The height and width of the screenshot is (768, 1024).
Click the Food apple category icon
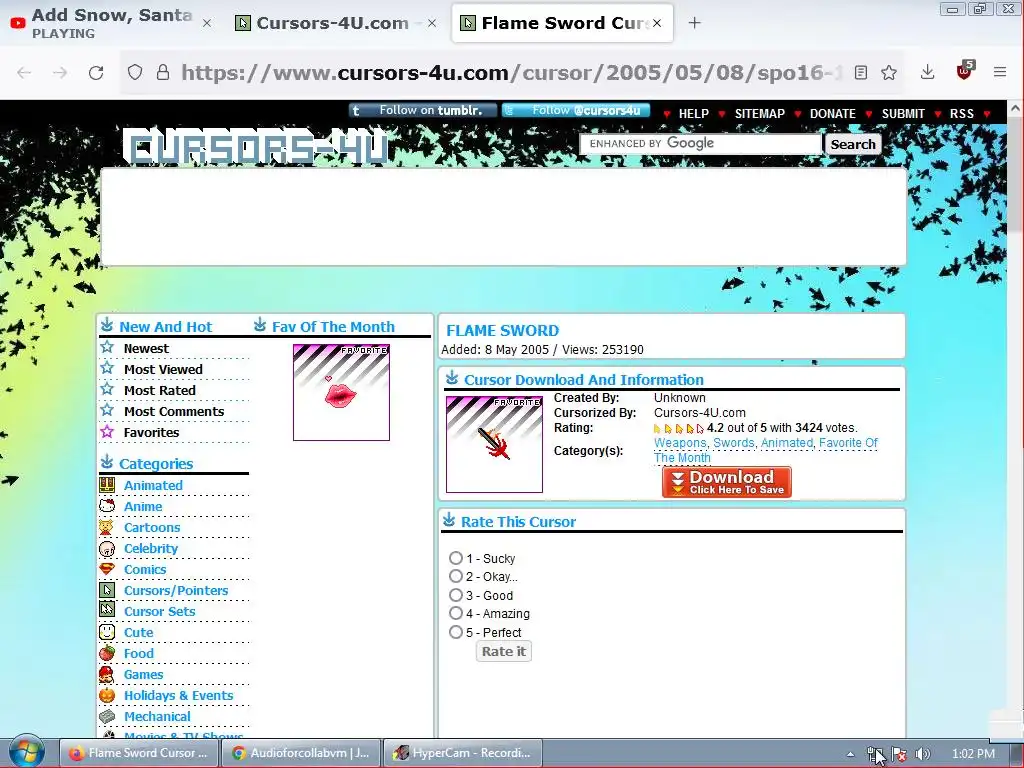[x=107, y=653]
